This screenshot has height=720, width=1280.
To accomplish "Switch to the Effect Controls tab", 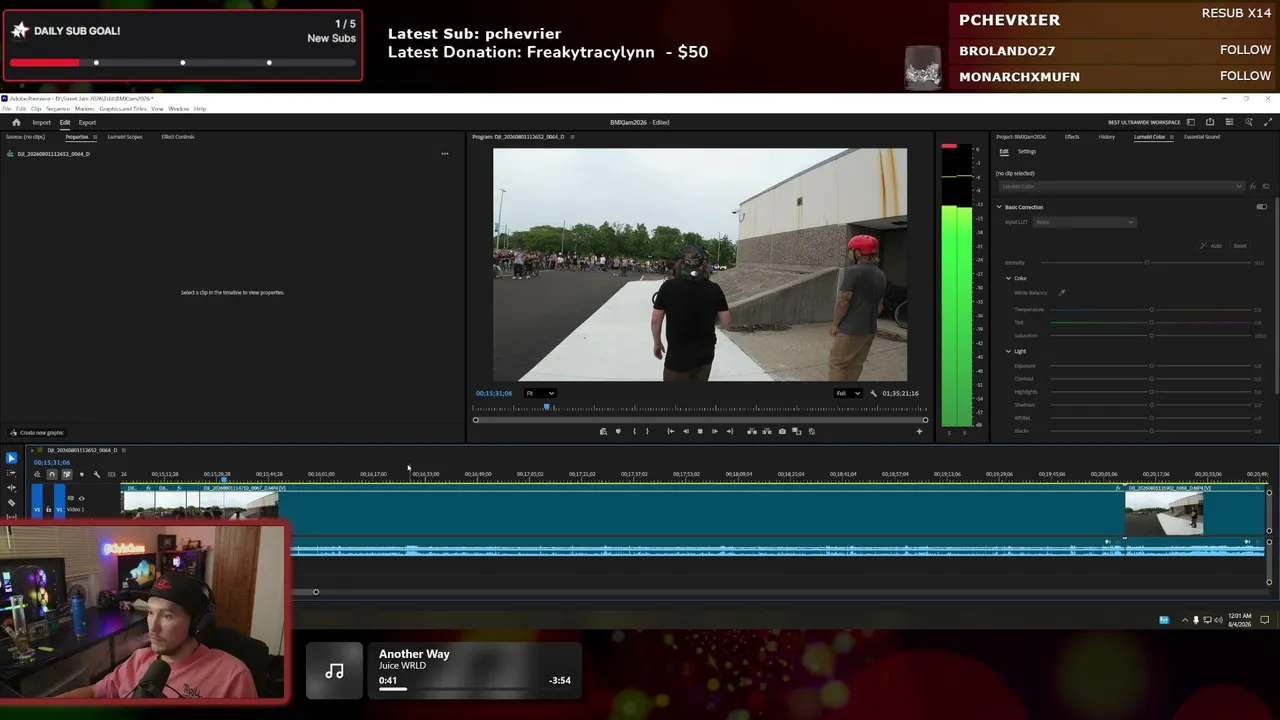I will coord(178,137).
